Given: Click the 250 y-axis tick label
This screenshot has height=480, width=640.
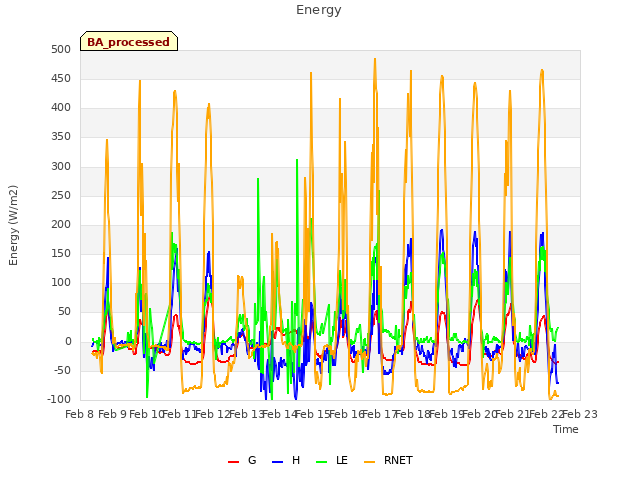Looking at the screenshot, I should (x=61, y=195).
